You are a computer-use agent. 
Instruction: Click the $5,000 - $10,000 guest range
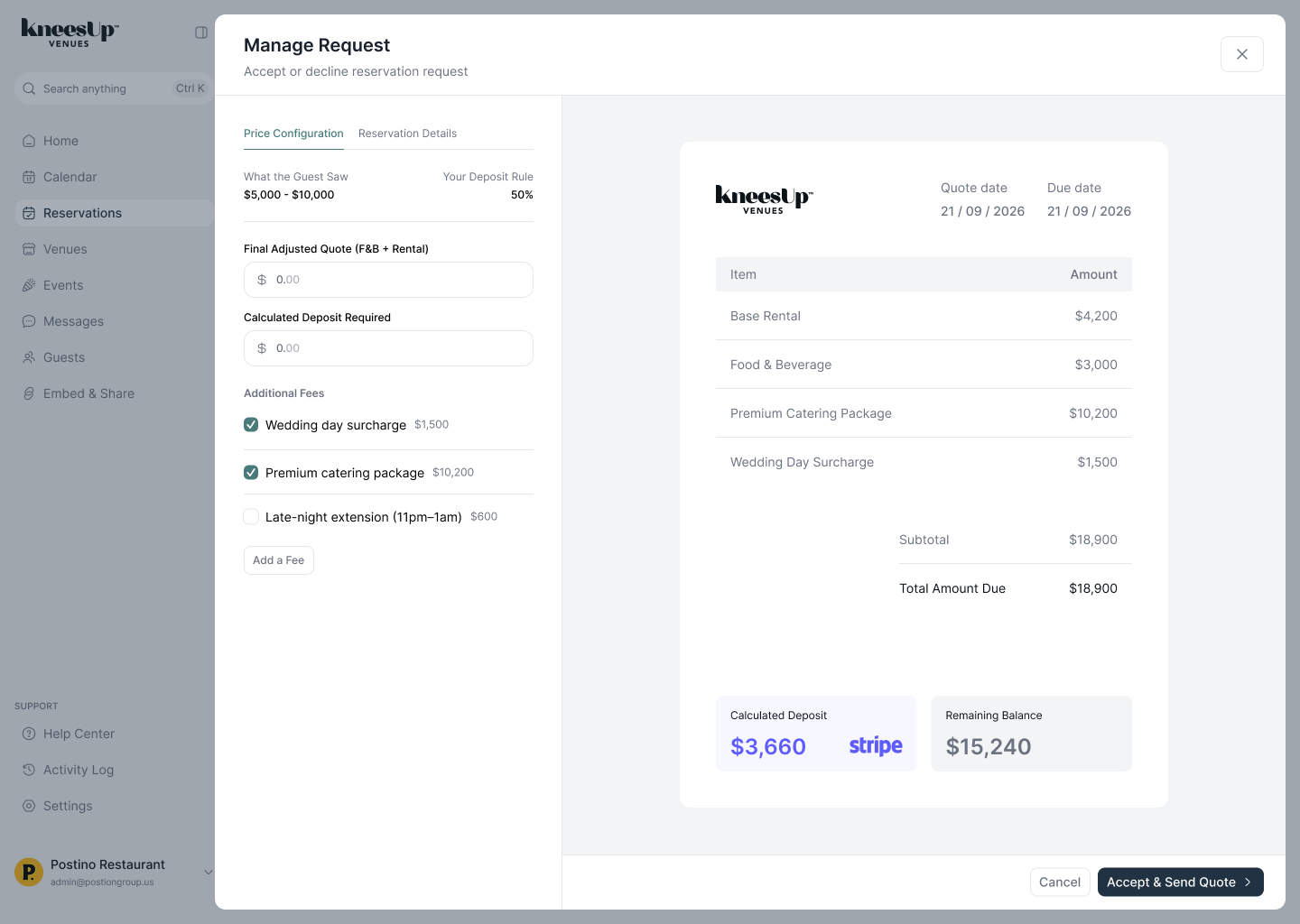coord(289,195)
